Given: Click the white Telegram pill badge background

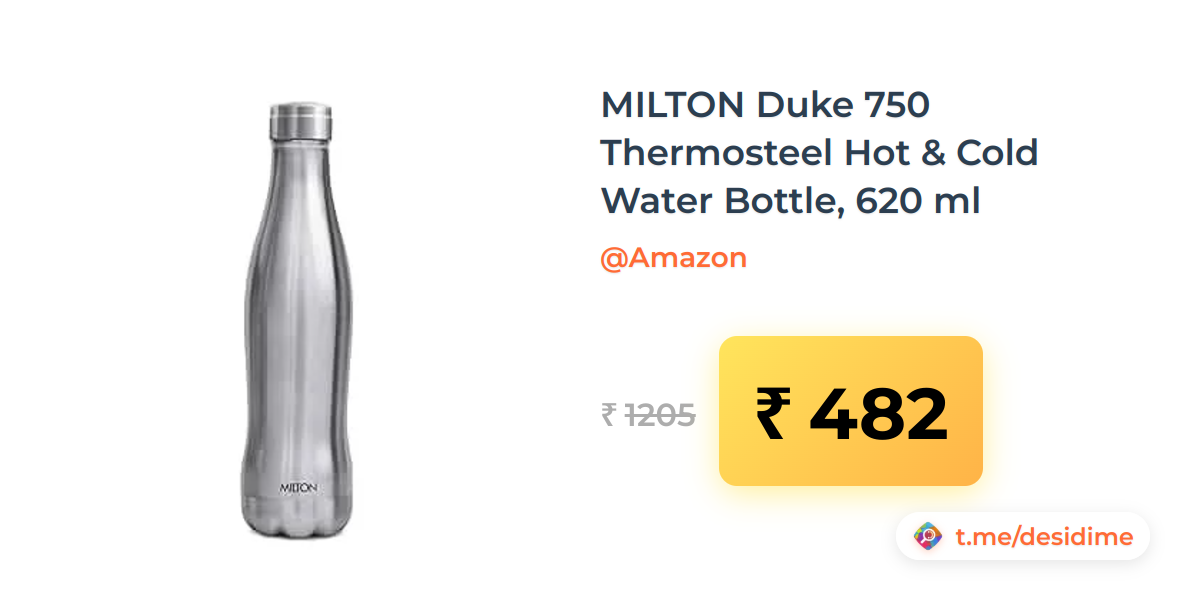Looking at the screenshot, I should tap(1023, 537).
